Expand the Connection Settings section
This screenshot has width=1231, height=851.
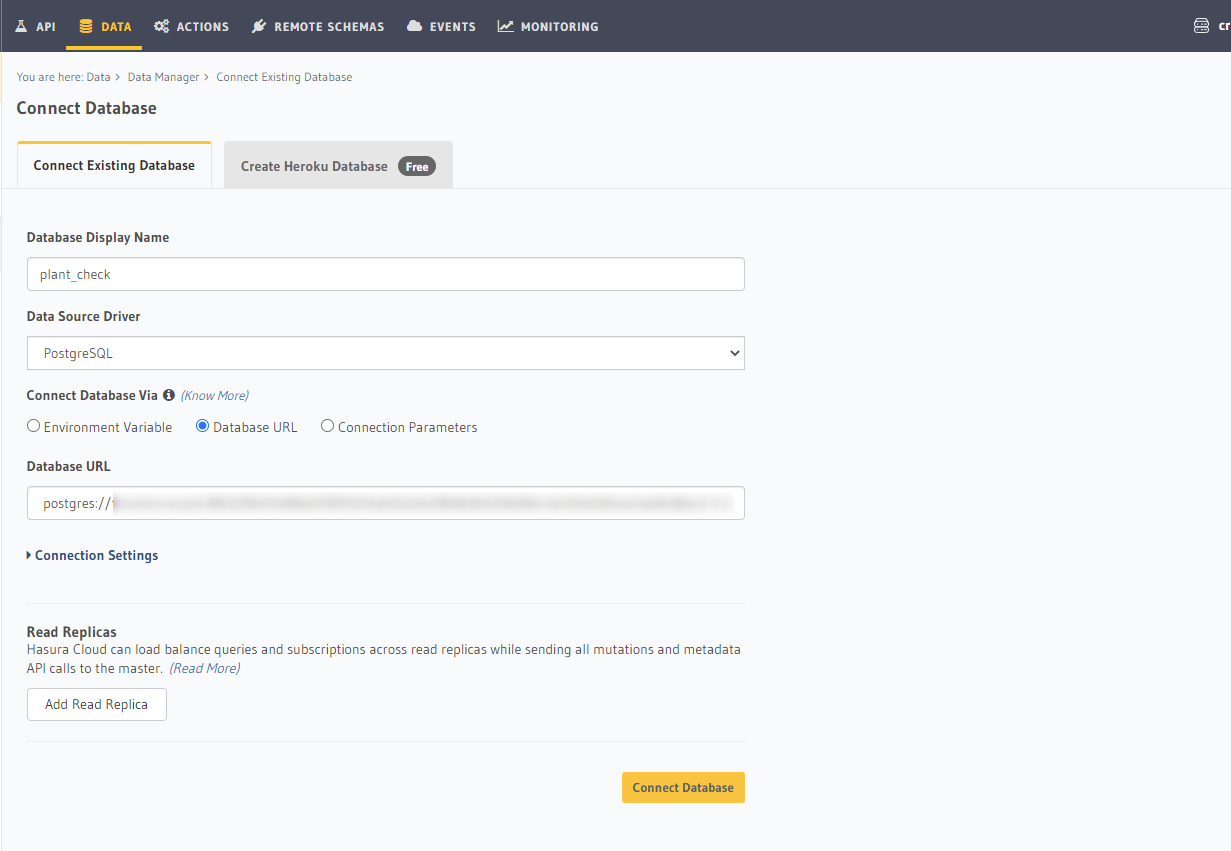coord(92,555)
